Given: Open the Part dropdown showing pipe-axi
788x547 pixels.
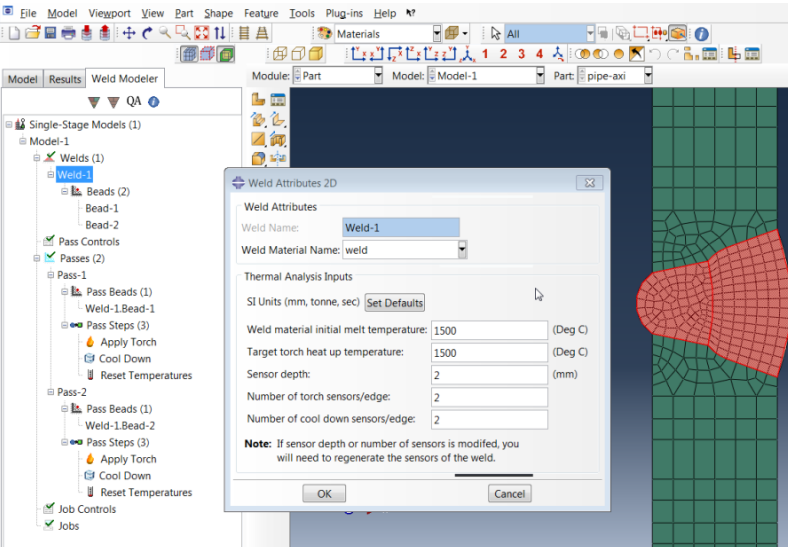Looking at the screenshot, I should tap(648, 76).
